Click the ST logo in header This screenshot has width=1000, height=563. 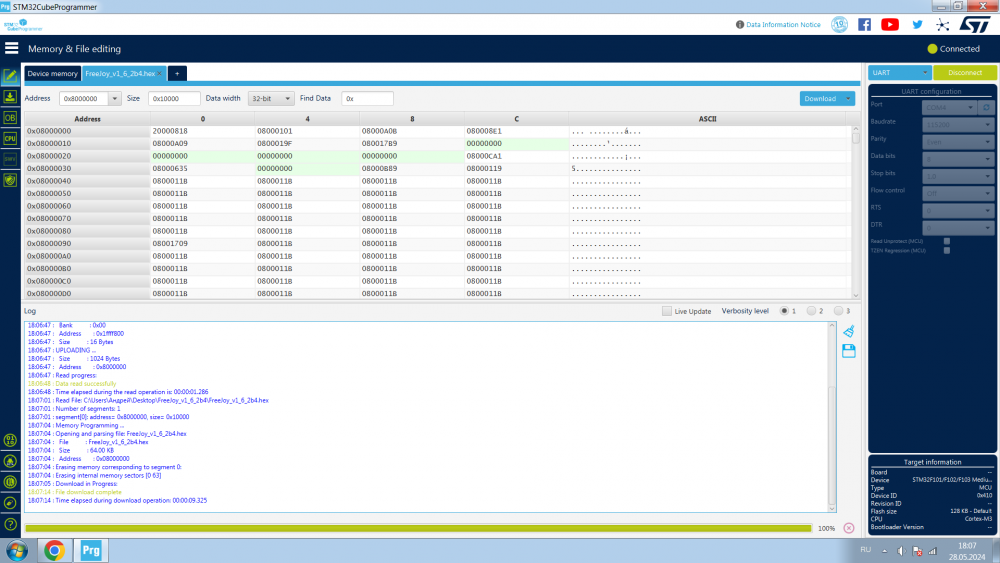(974, 24)
